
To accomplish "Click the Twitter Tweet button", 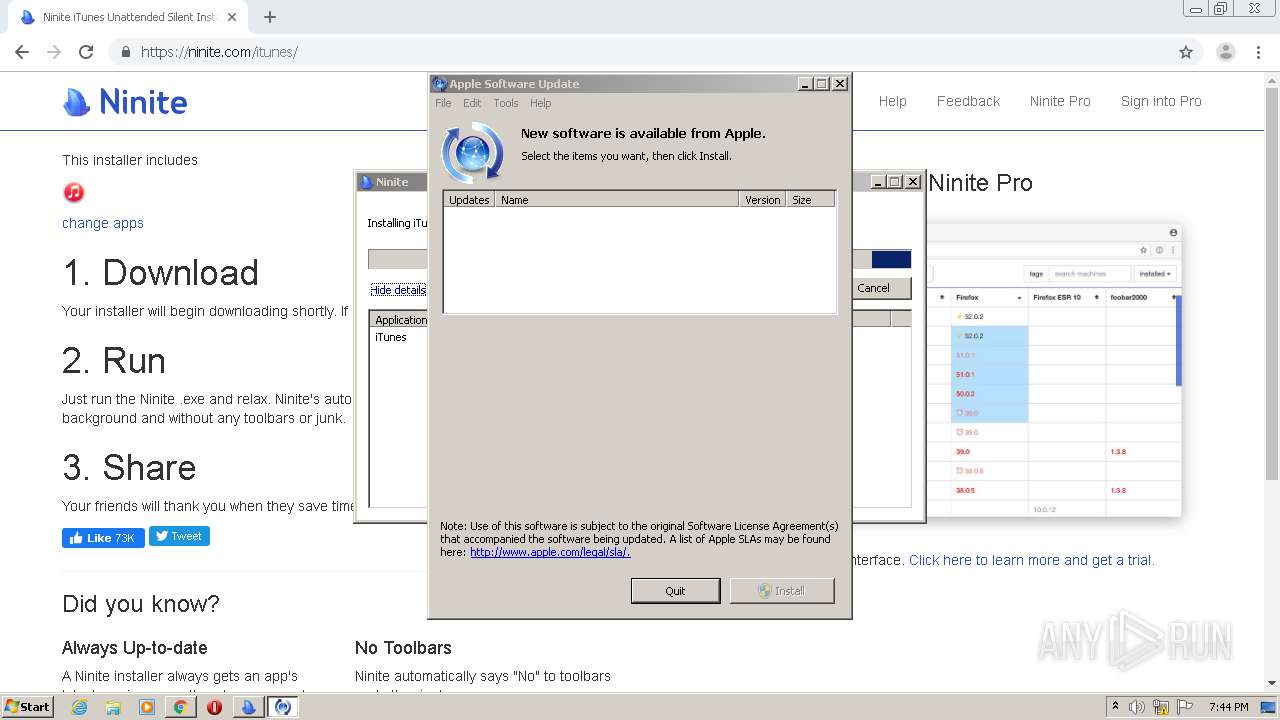I will tap(179, 536).
